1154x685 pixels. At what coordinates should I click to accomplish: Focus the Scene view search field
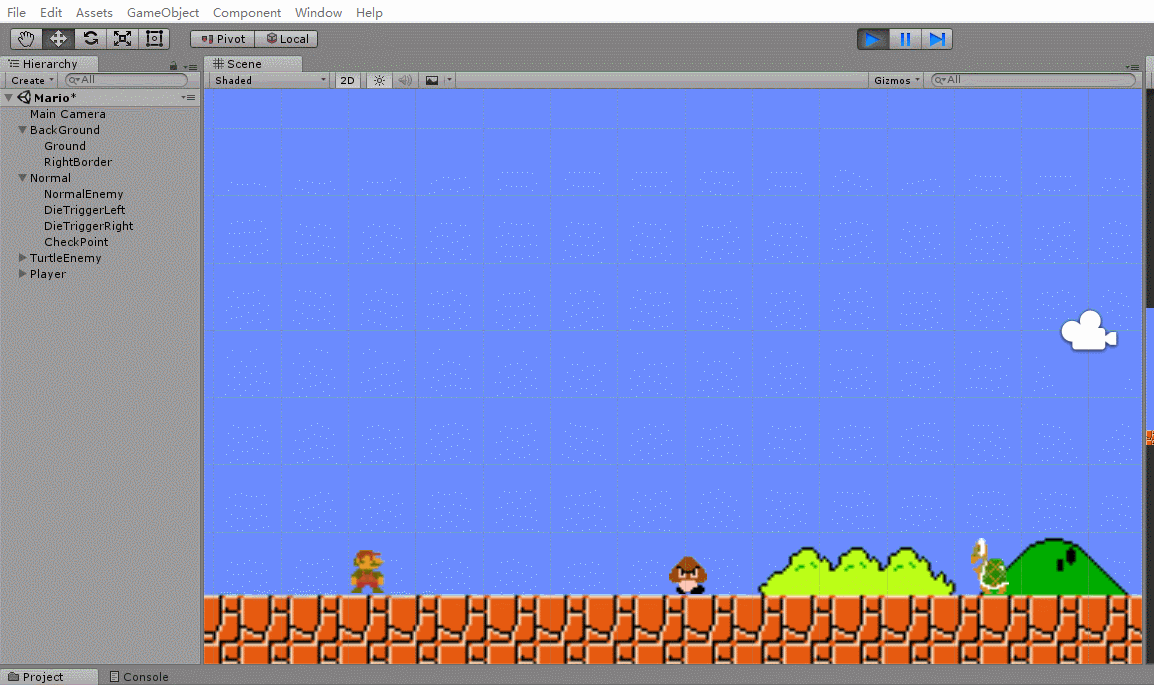pos(1033,79)
